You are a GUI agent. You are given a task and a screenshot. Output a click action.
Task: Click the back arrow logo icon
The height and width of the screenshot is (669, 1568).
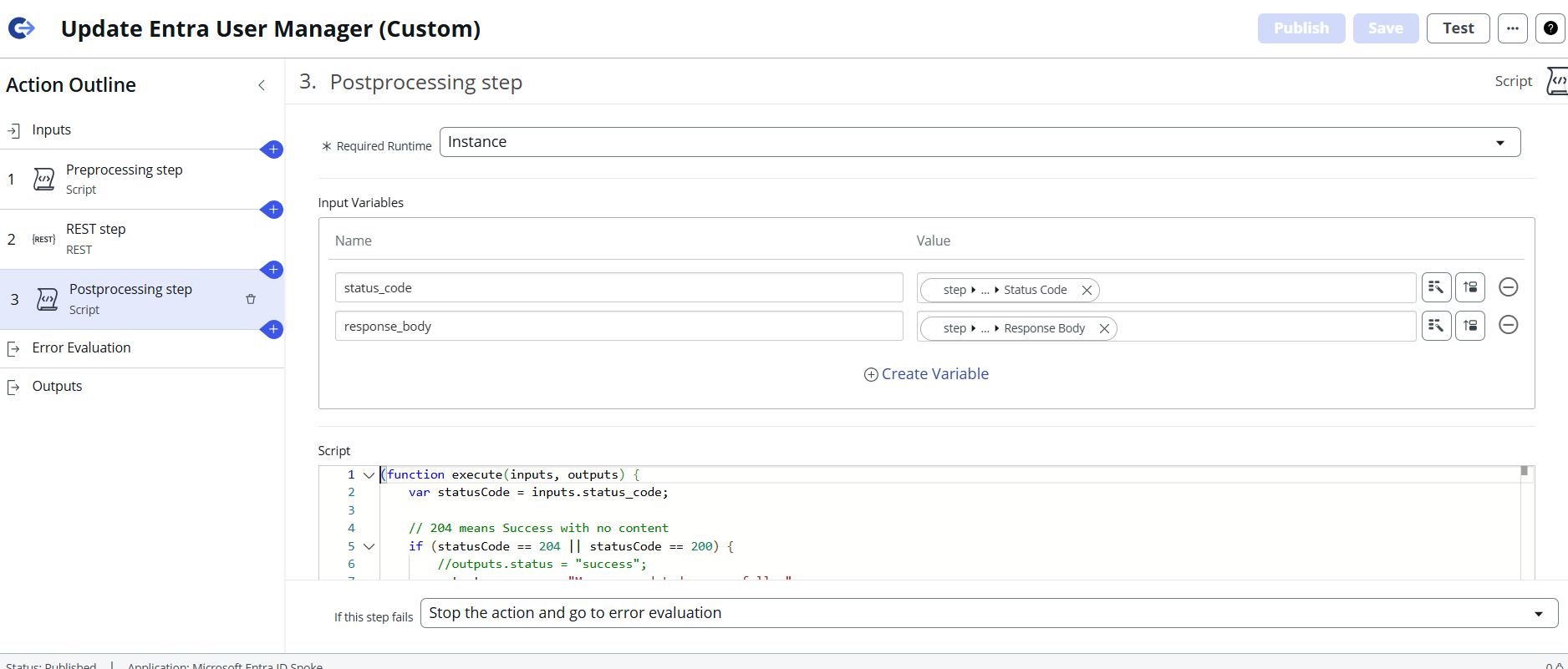pos(22,28)
